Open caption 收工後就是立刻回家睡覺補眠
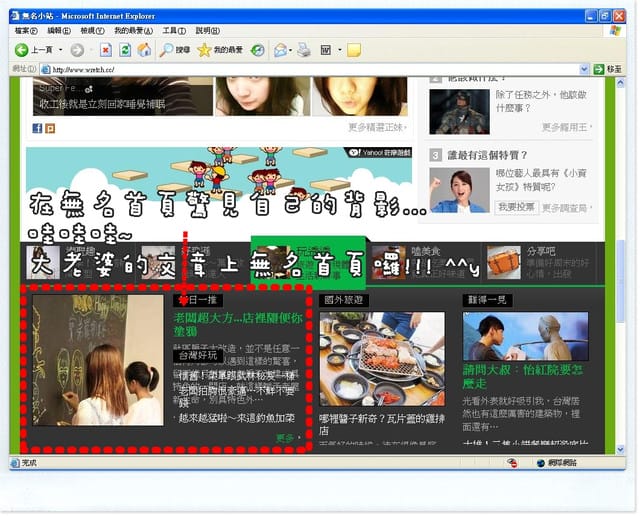The image size is (640, 516). coord(102,105)
